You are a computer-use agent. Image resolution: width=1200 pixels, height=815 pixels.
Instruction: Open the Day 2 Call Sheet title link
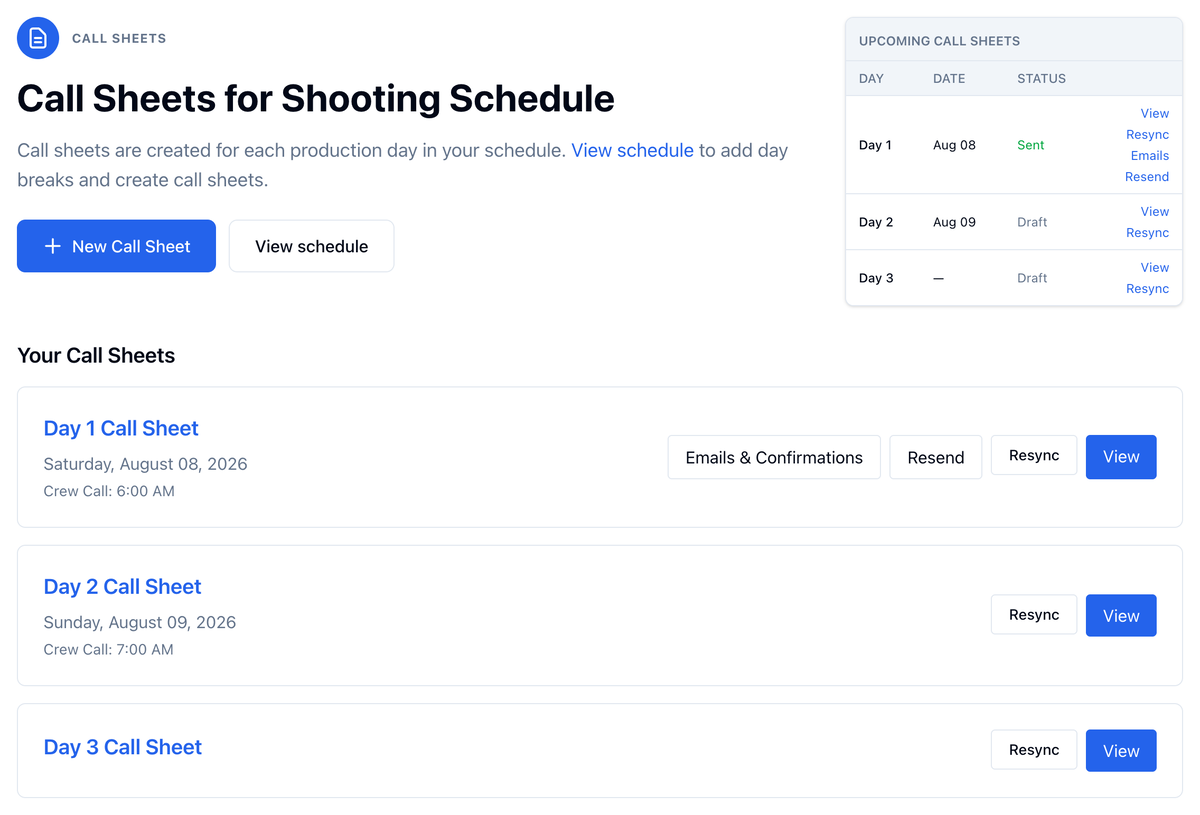(x=122, y=587)
